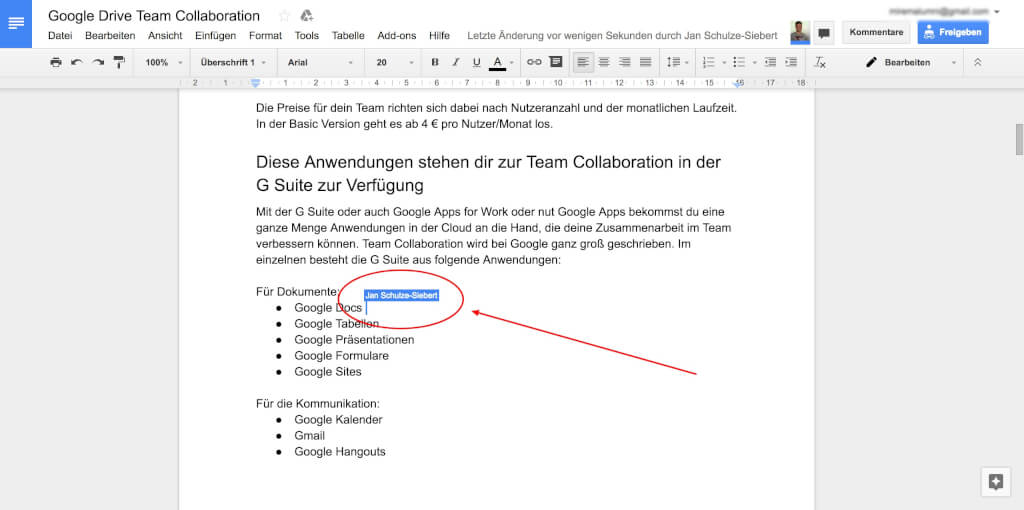
Task: Open the chat bubble icon beside avatar
Action: tap(824, 32)
